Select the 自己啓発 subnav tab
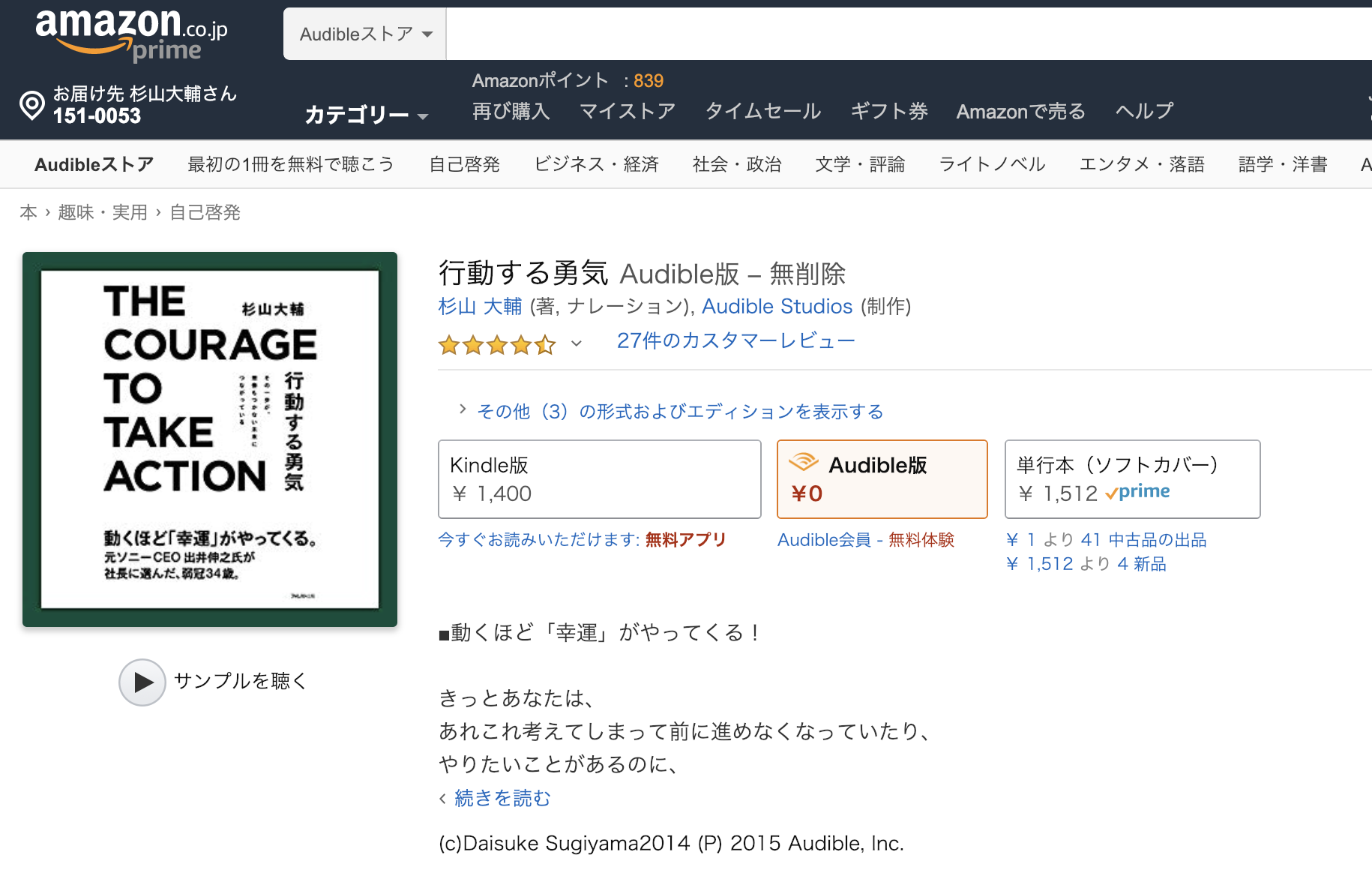This screenshot has height=873, width=1372. 464,164
